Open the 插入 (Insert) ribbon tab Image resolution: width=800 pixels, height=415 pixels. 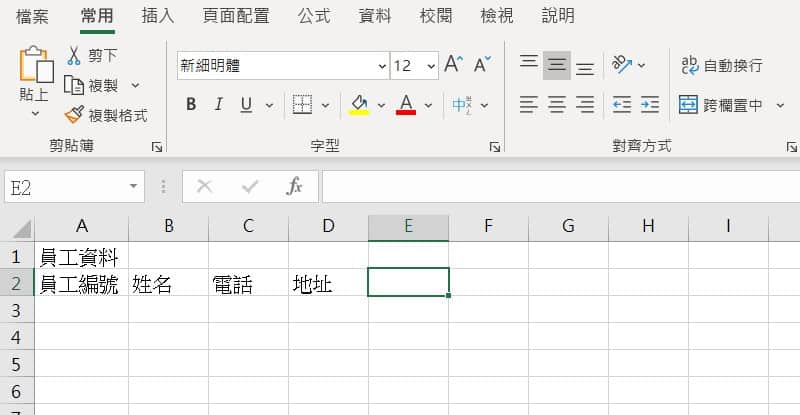[x=158, y=16]
